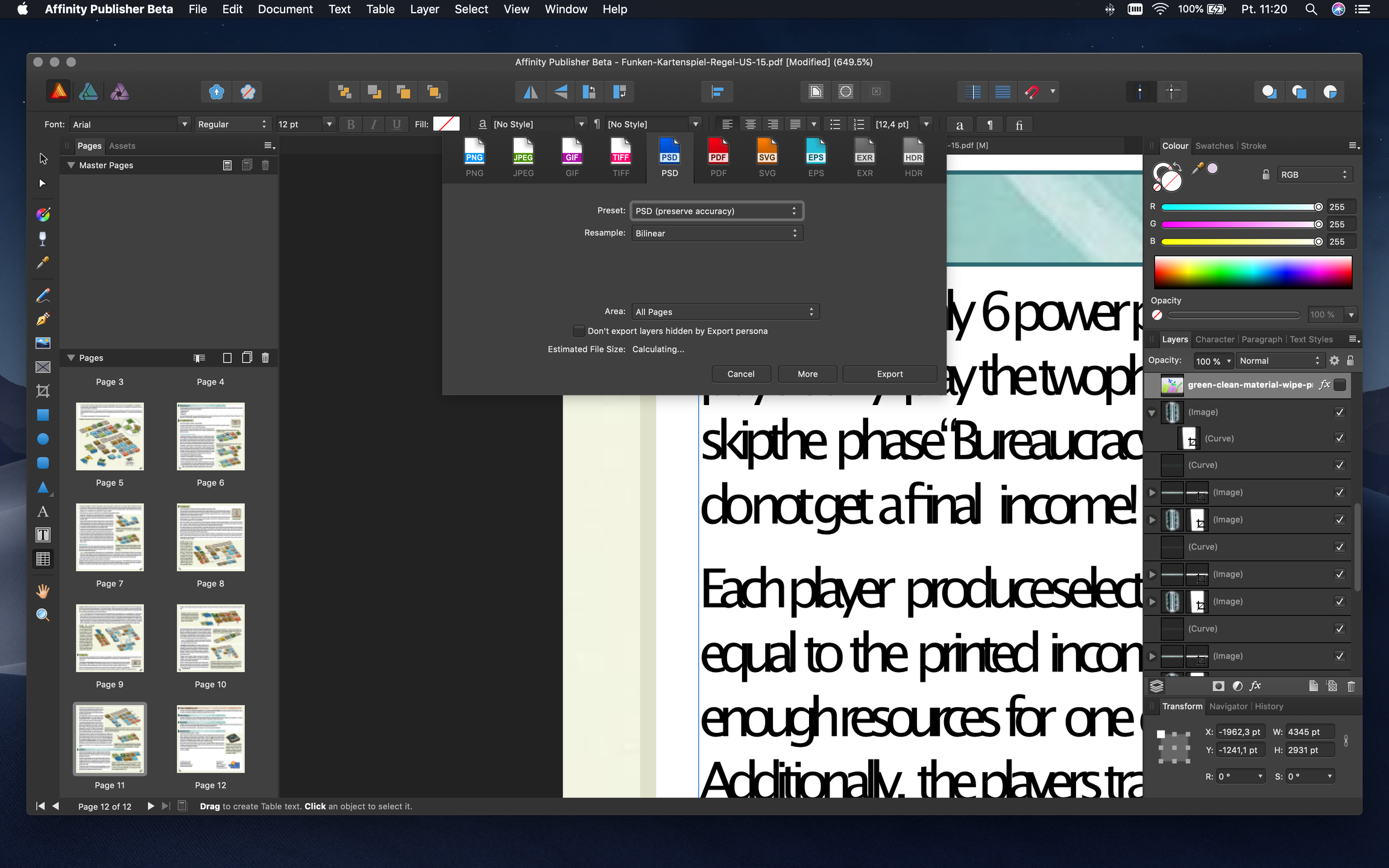This screenshot has height=868, width=1389.
Task: Hide the first (Image) layer
Action: pyautogui.click(x=1340, y=412)
